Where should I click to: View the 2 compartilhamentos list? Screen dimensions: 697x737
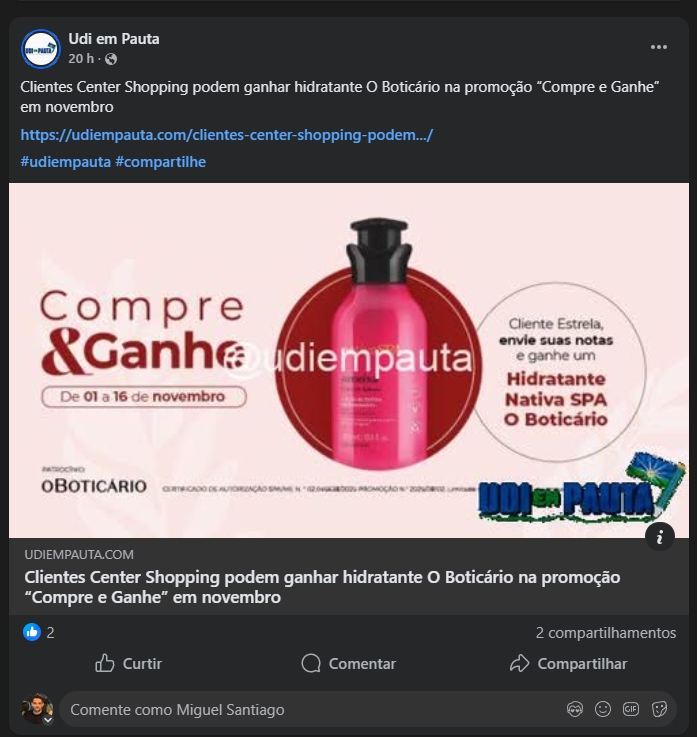(x=606, y=633)
